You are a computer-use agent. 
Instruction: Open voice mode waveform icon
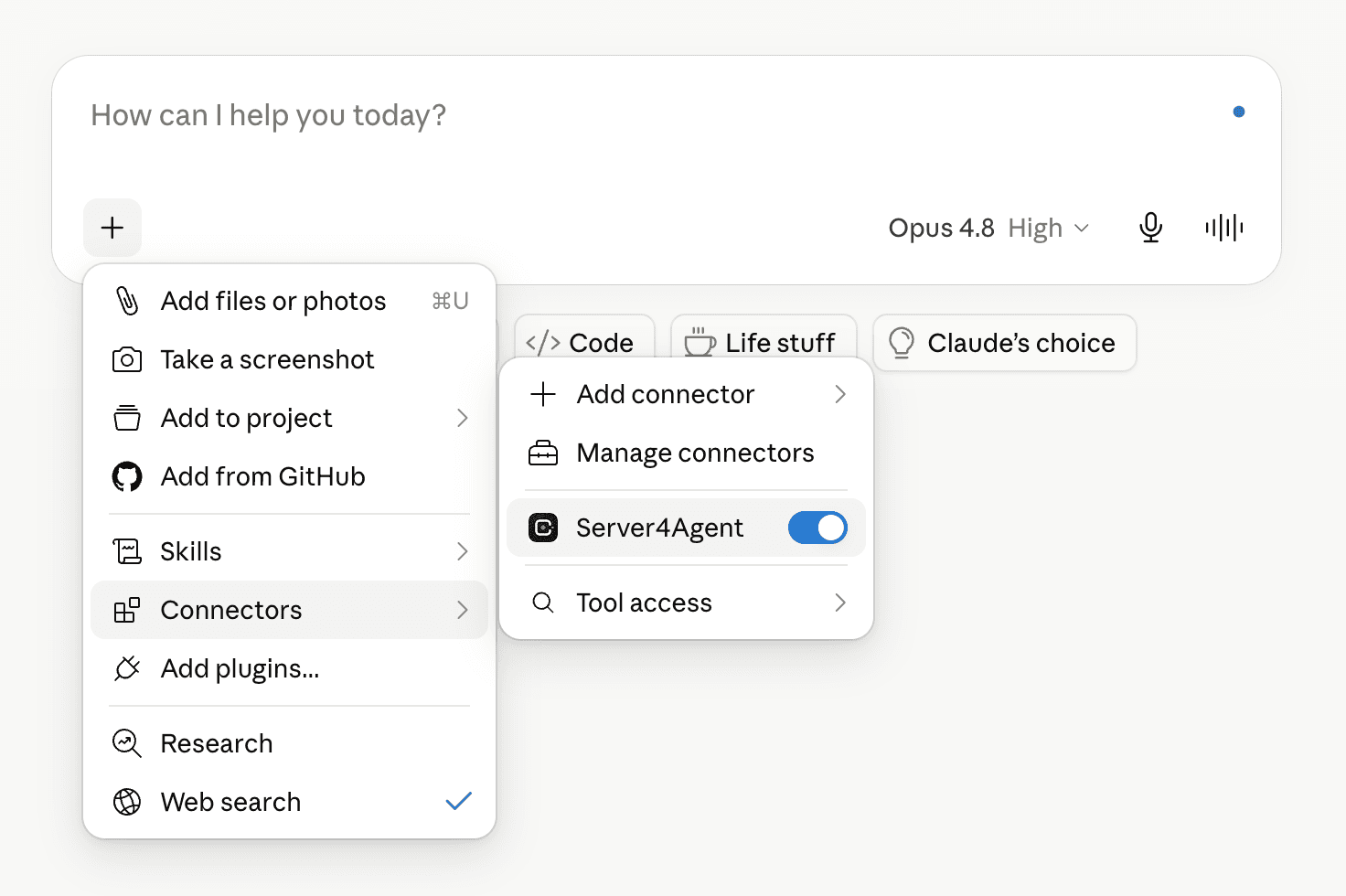pos(1223,228)
